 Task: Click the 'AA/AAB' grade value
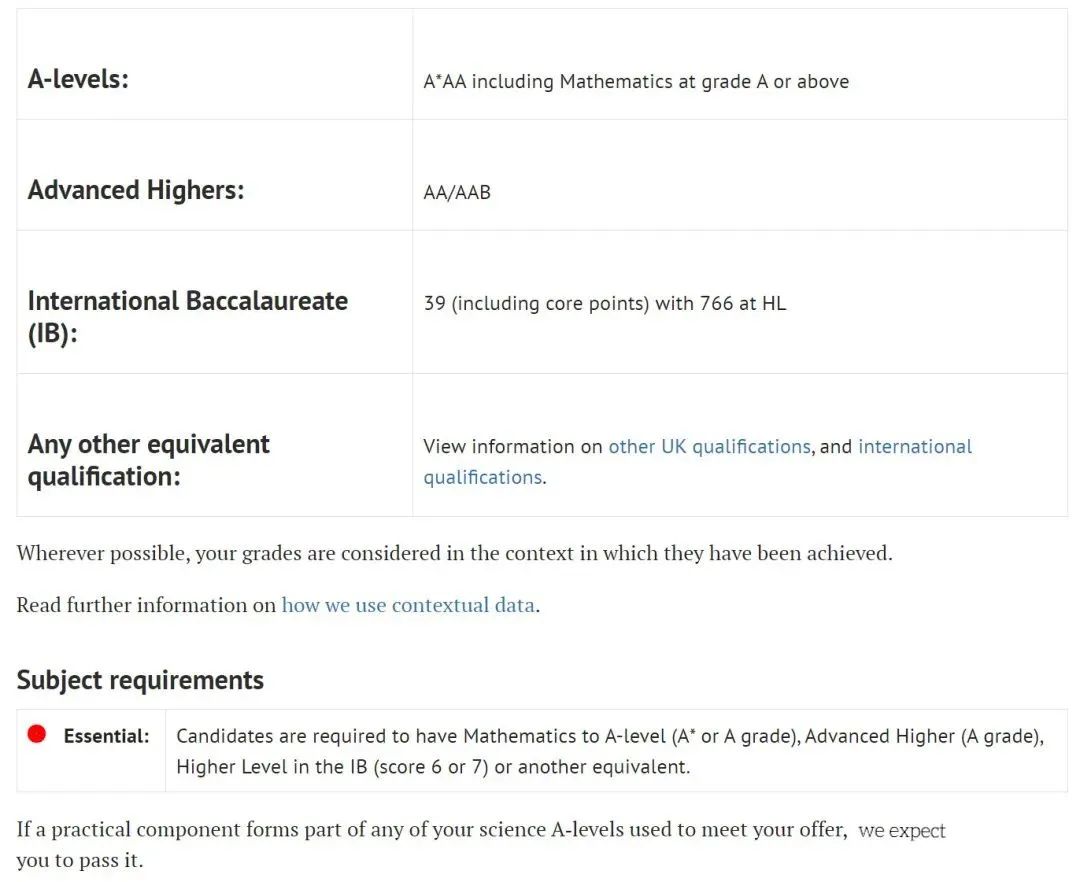457,193
